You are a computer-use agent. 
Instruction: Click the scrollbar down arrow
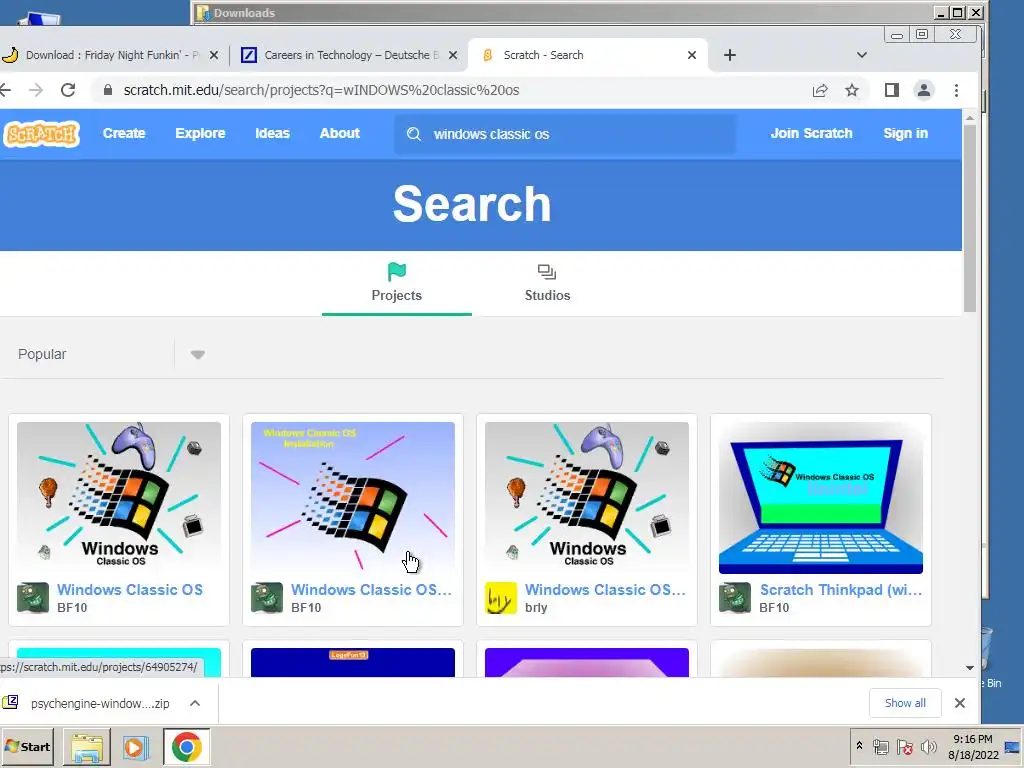pos(970,668)
